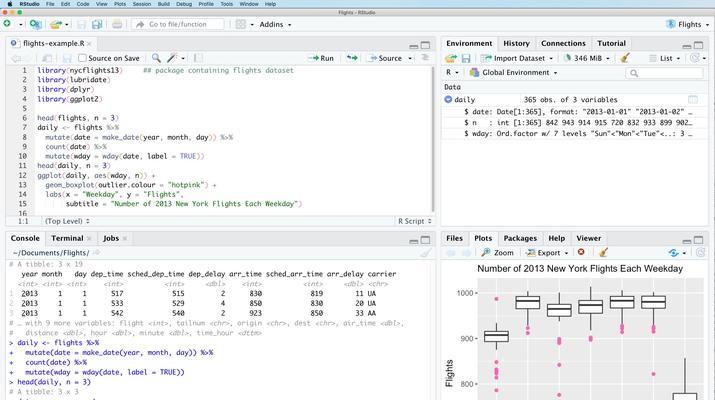Image resolution: width=715 pixels, height=400 pixels.
Task: Click the console working directory arrow icon
Action: point(96,252)
